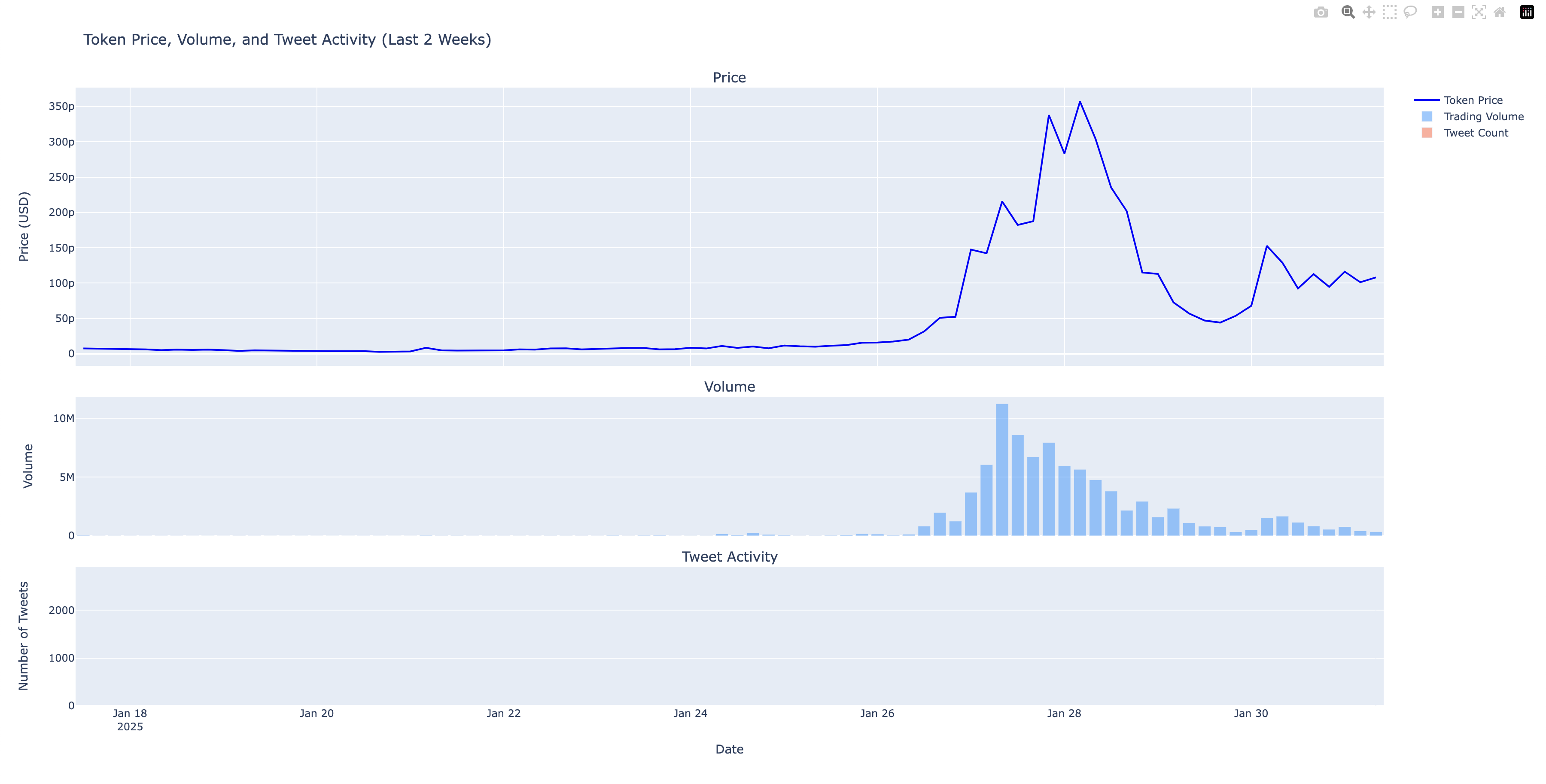
Task: Click the chart title text
Action: 287,40
